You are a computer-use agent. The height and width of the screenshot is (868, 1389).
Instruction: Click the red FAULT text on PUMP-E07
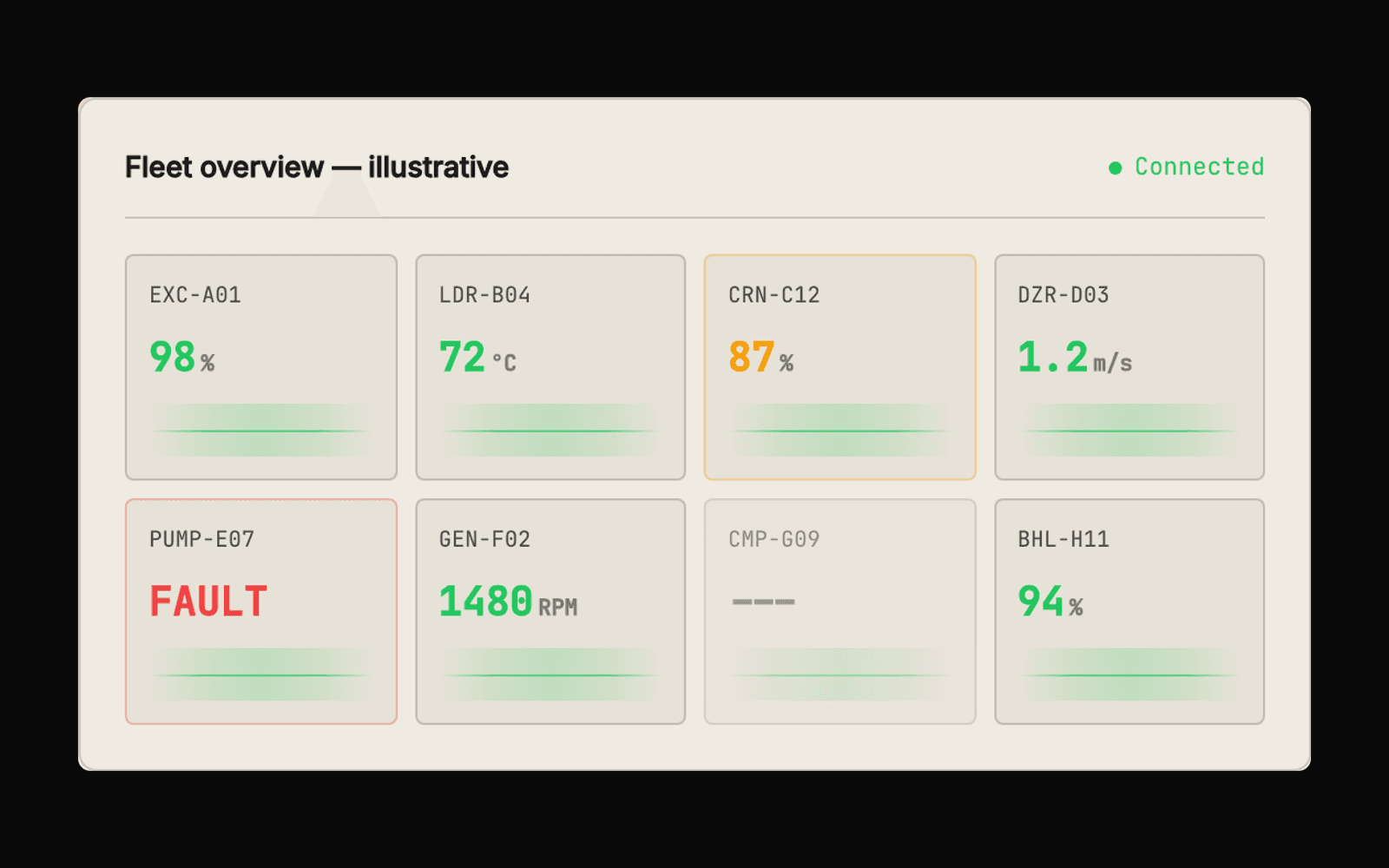pyautogui.click(x=208, y=602)
